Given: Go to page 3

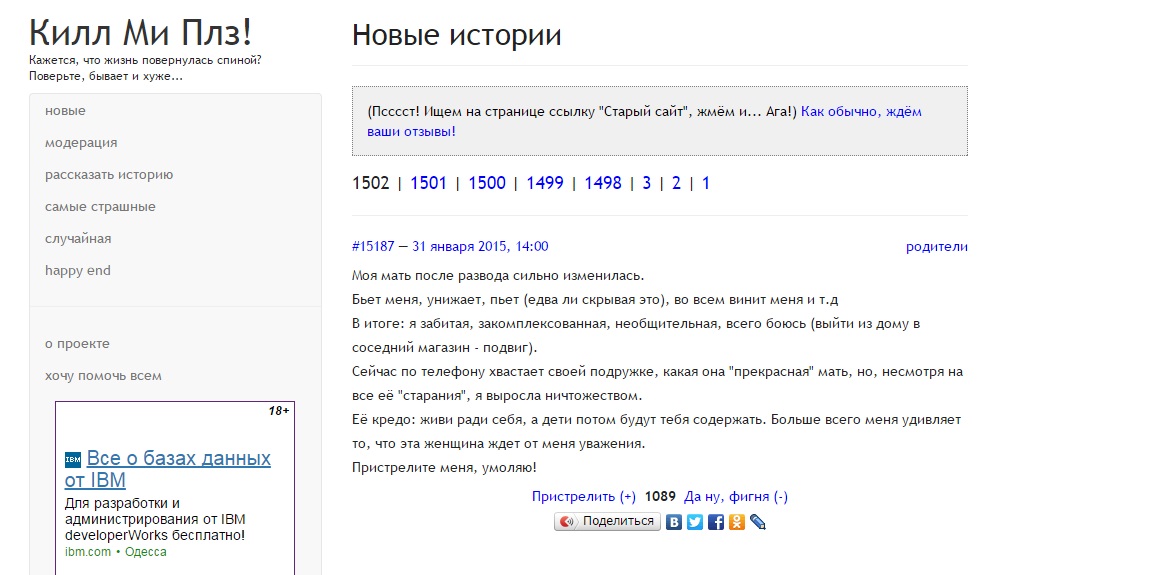Looking at the screenshot, I should coord(646,183).
